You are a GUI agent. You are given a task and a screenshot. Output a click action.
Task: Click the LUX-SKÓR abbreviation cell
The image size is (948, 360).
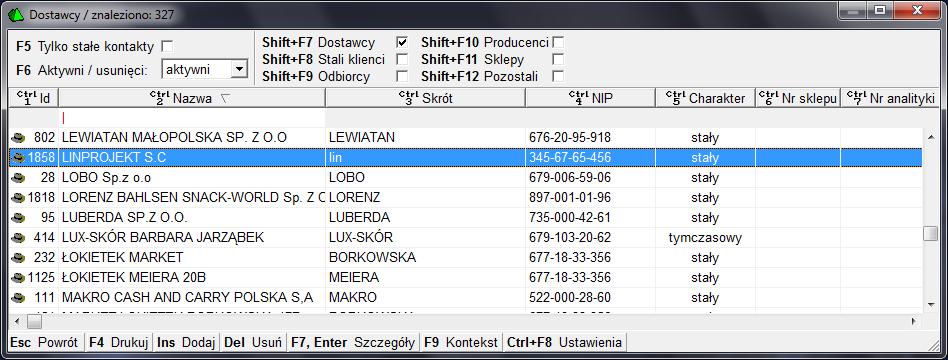tap(425, 238)
